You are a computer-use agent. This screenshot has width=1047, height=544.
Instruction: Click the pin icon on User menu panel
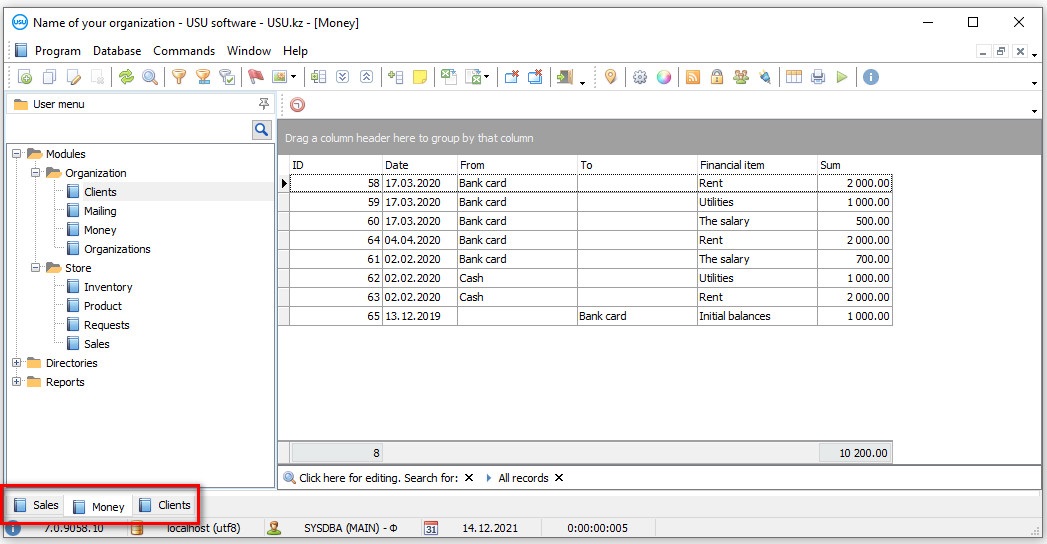[264, 103]
